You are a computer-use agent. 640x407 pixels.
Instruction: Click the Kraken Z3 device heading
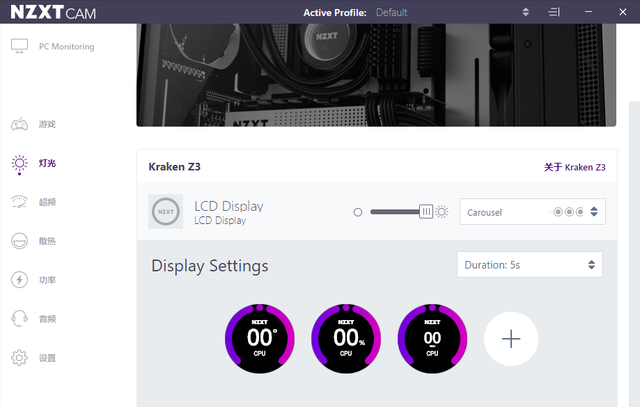point(174,167)
